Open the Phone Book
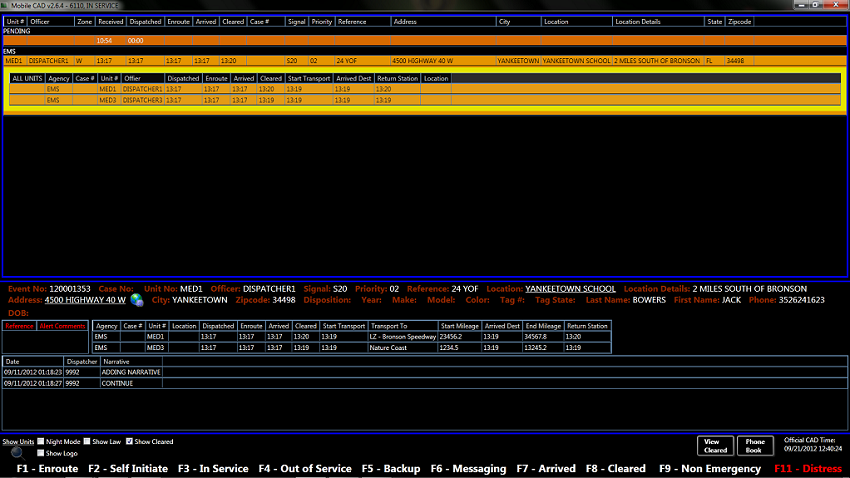This screenshot has width=850, height=478. (755, 446)
